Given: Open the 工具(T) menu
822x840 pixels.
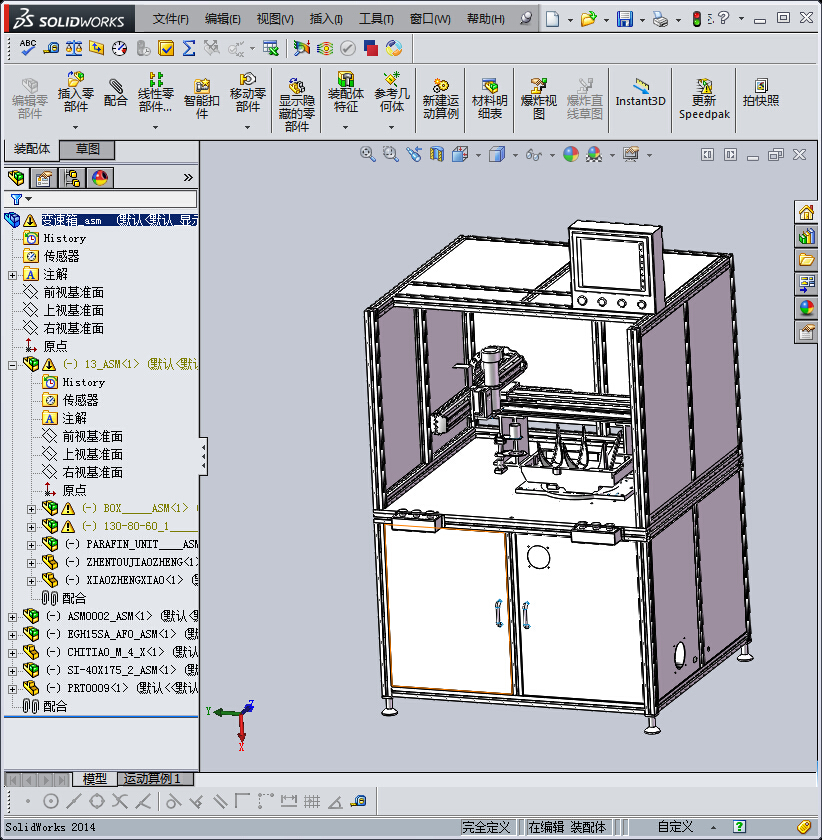Looking at the screenshot, I should tap(376, 19).
